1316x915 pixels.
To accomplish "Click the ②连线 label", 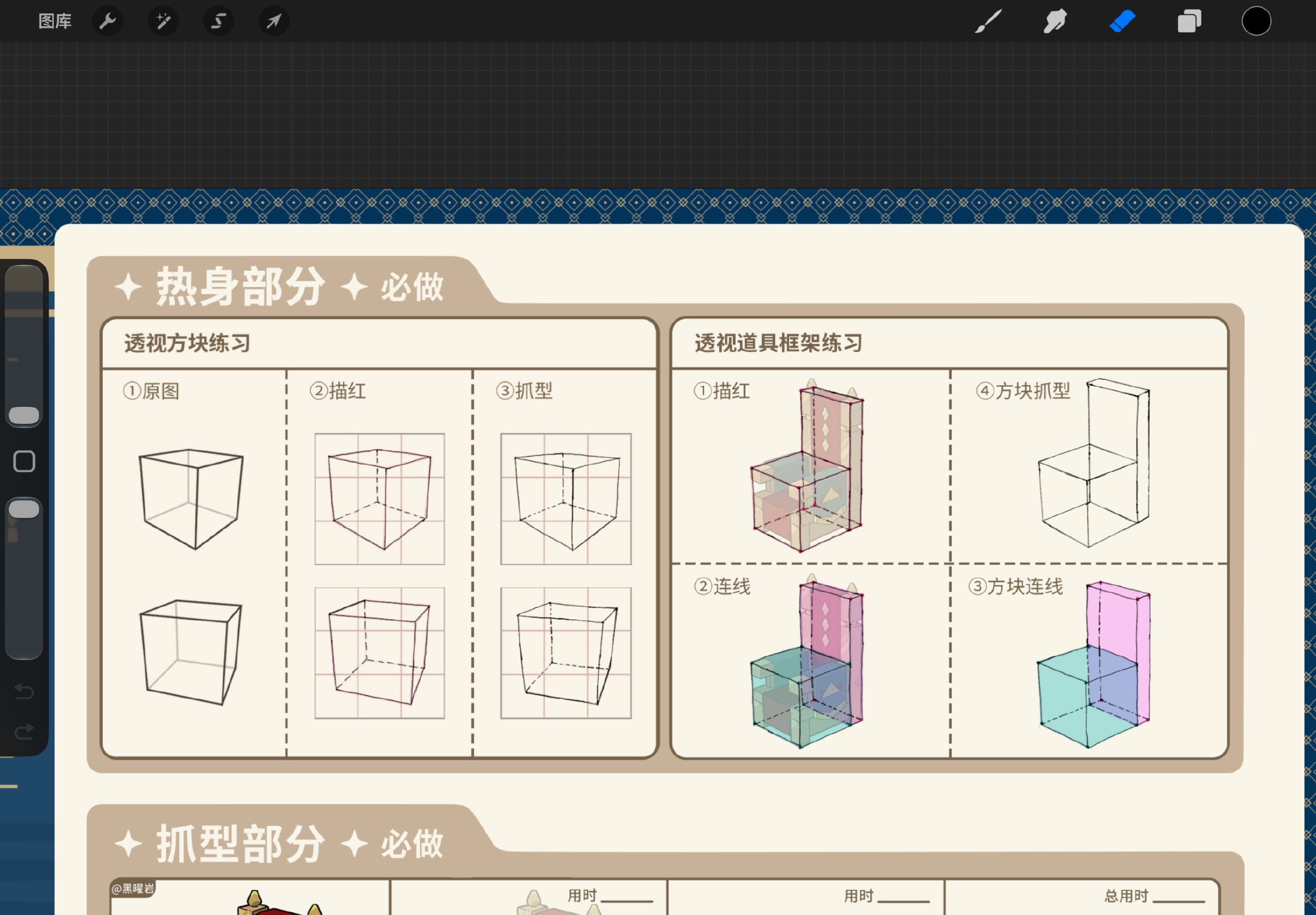I will [722, 586].
